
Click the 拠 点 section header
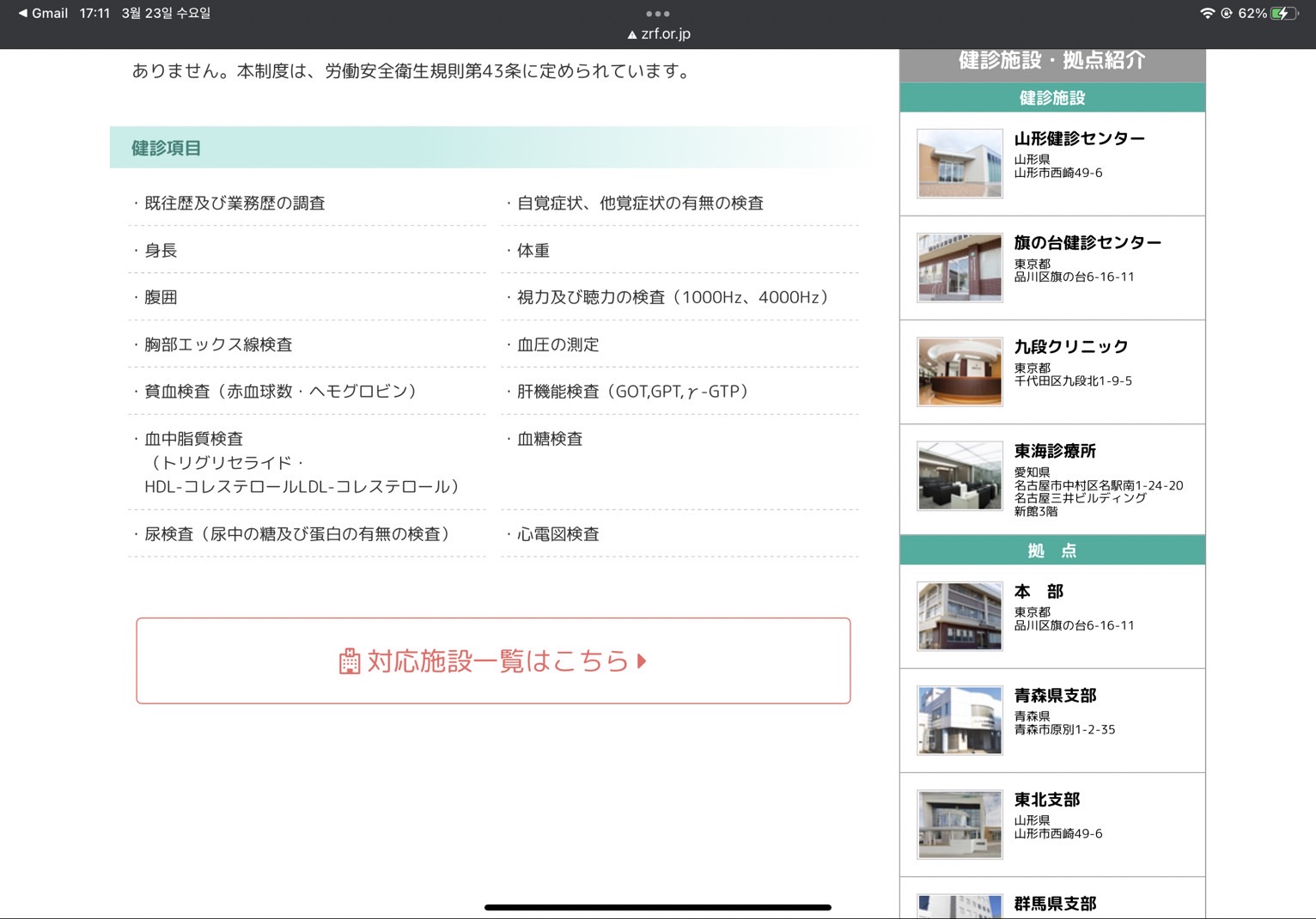point(1052,551)
